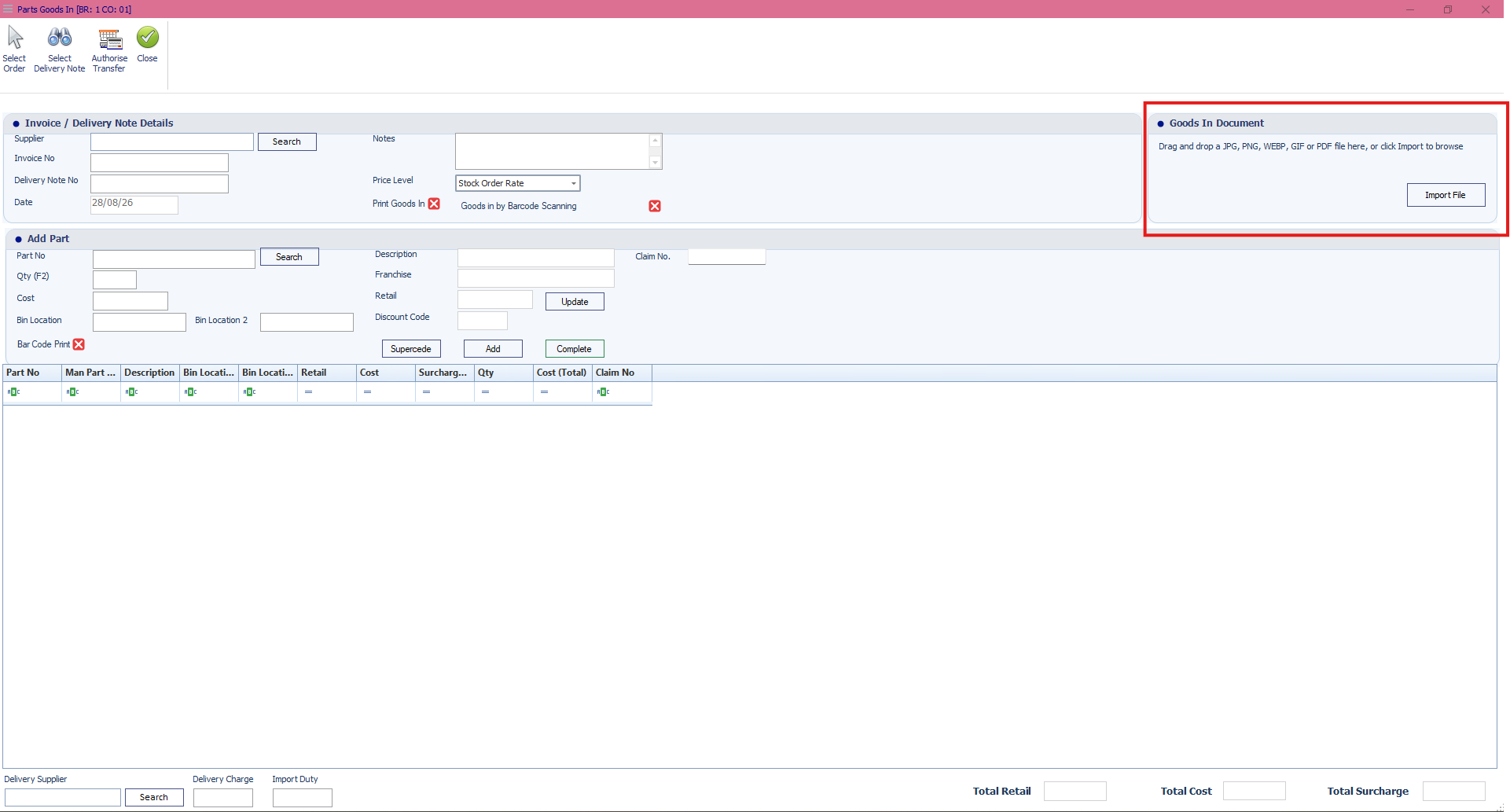Sort by Retail column header
This screenshot has width=1510, height=812.
pos(327,373)
